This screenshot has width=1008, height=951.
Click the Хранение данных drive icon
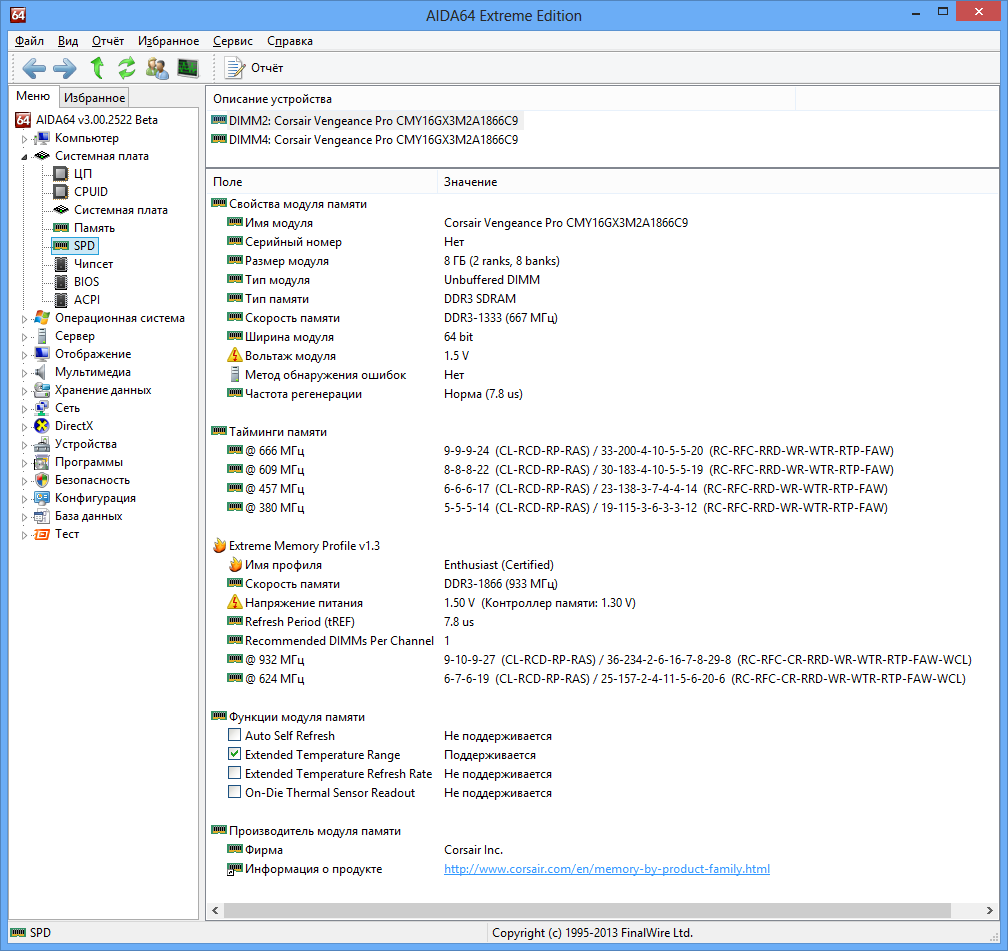pyautogui.click(x=42, y=390)
